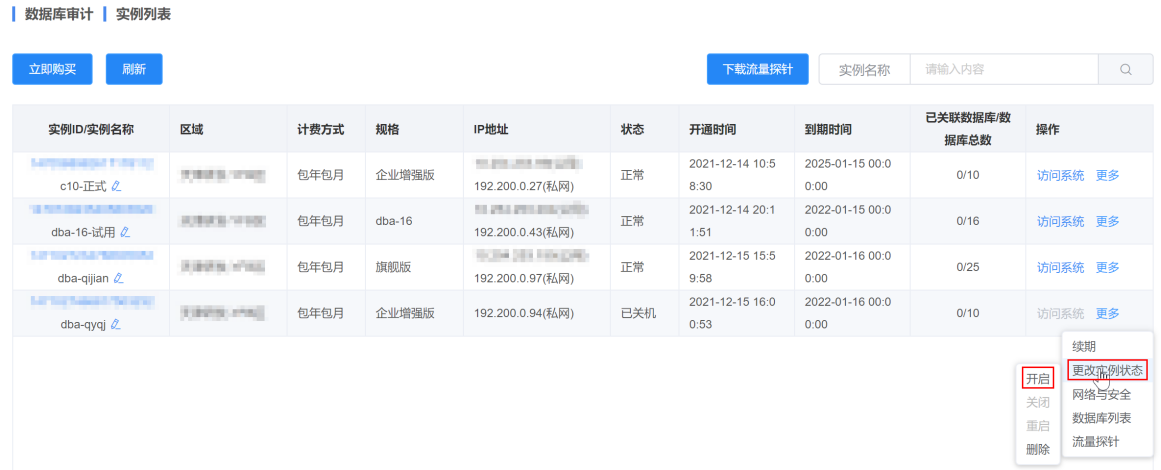The image size is (1161, 470).
Task: Open 访问系统 for c10-正式 row
Action: coord(1060,175)
